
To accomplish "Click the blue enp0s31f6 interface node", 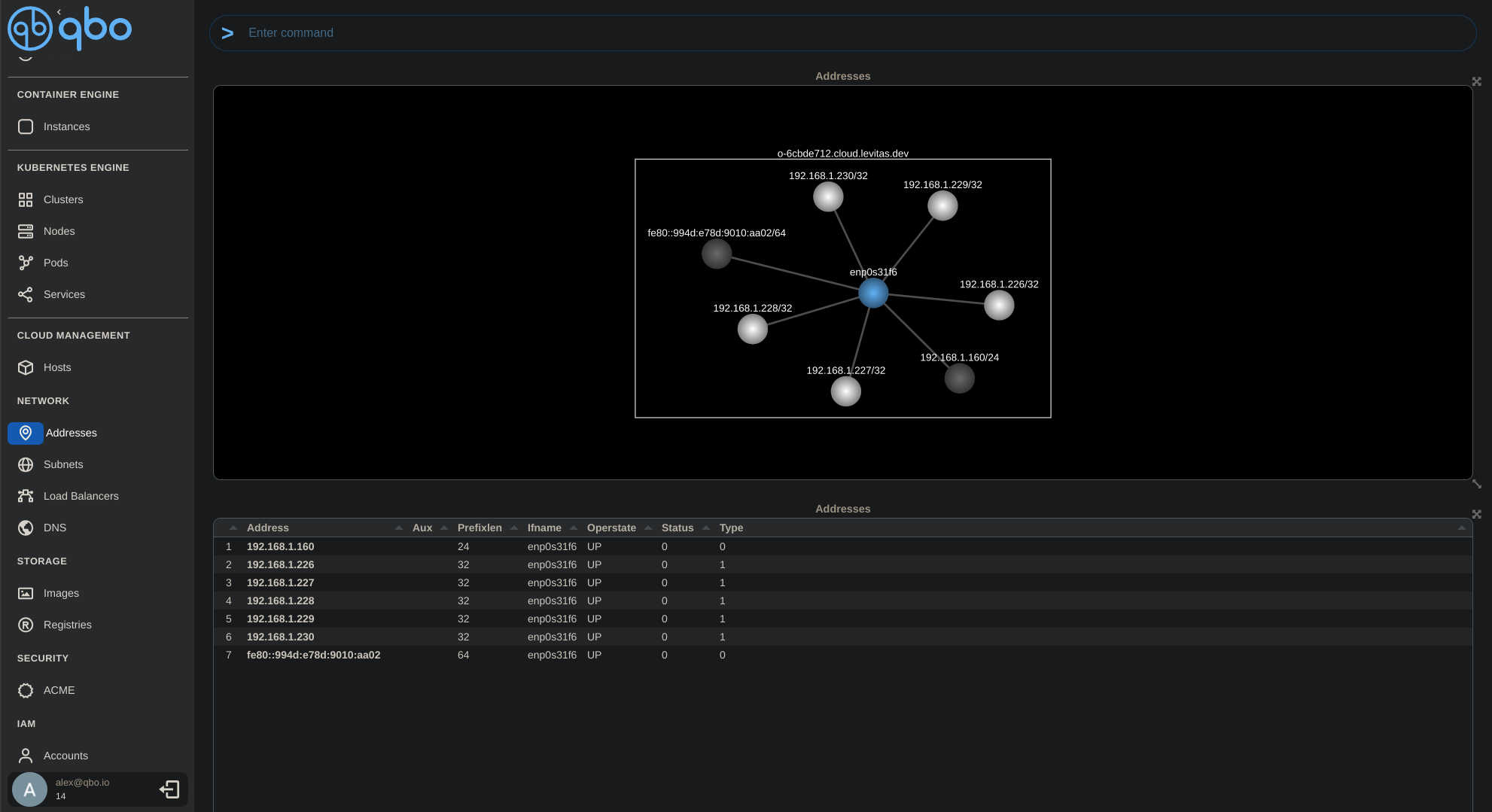I will tap(873, 293).
